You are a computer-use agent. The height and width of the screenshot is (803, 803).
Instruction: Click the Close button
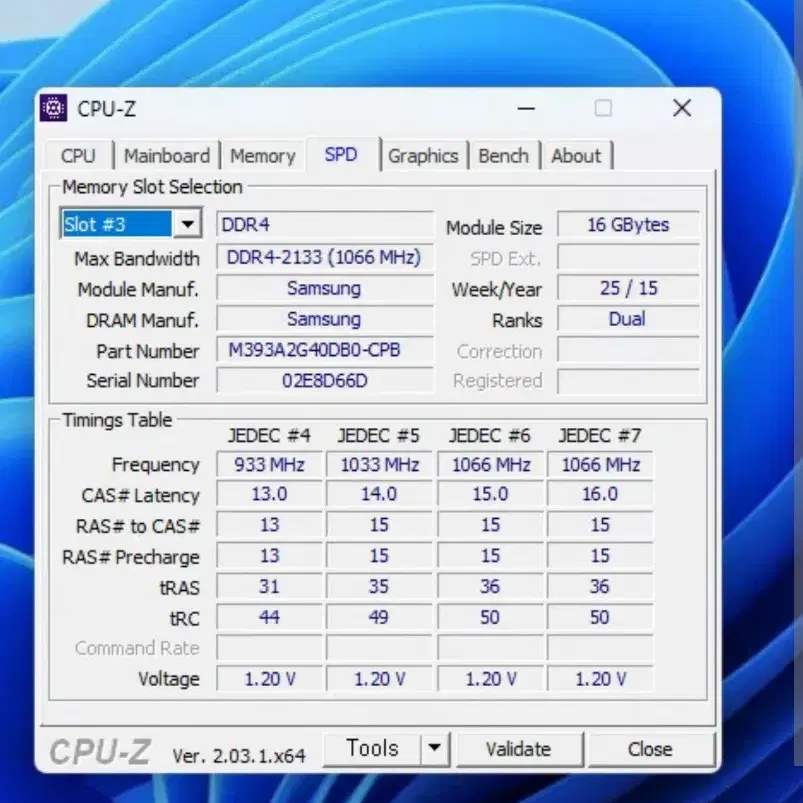pyautogui.click(x=650, y=749)
